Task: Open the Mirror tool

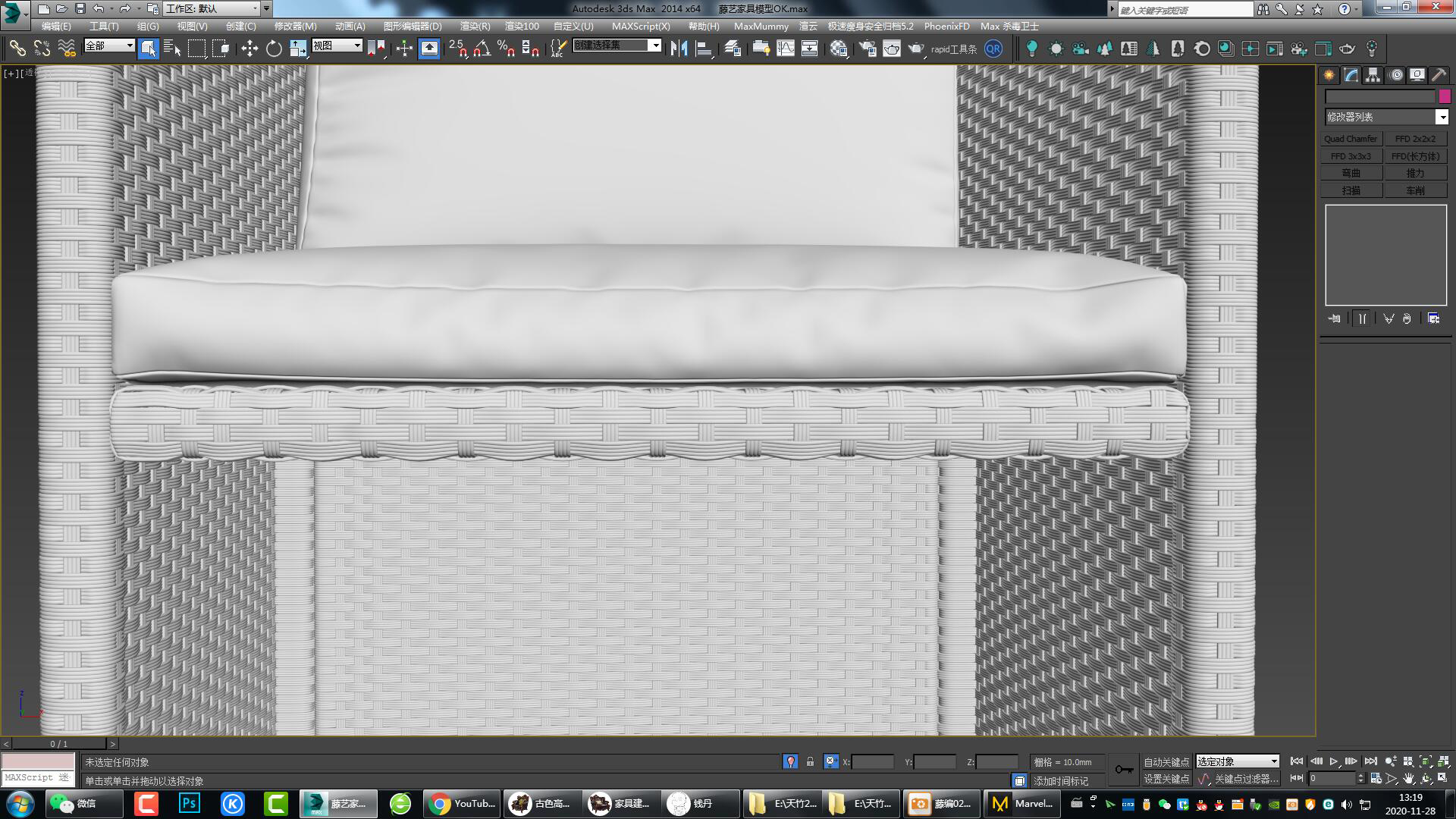Action: tap(679, 49)
